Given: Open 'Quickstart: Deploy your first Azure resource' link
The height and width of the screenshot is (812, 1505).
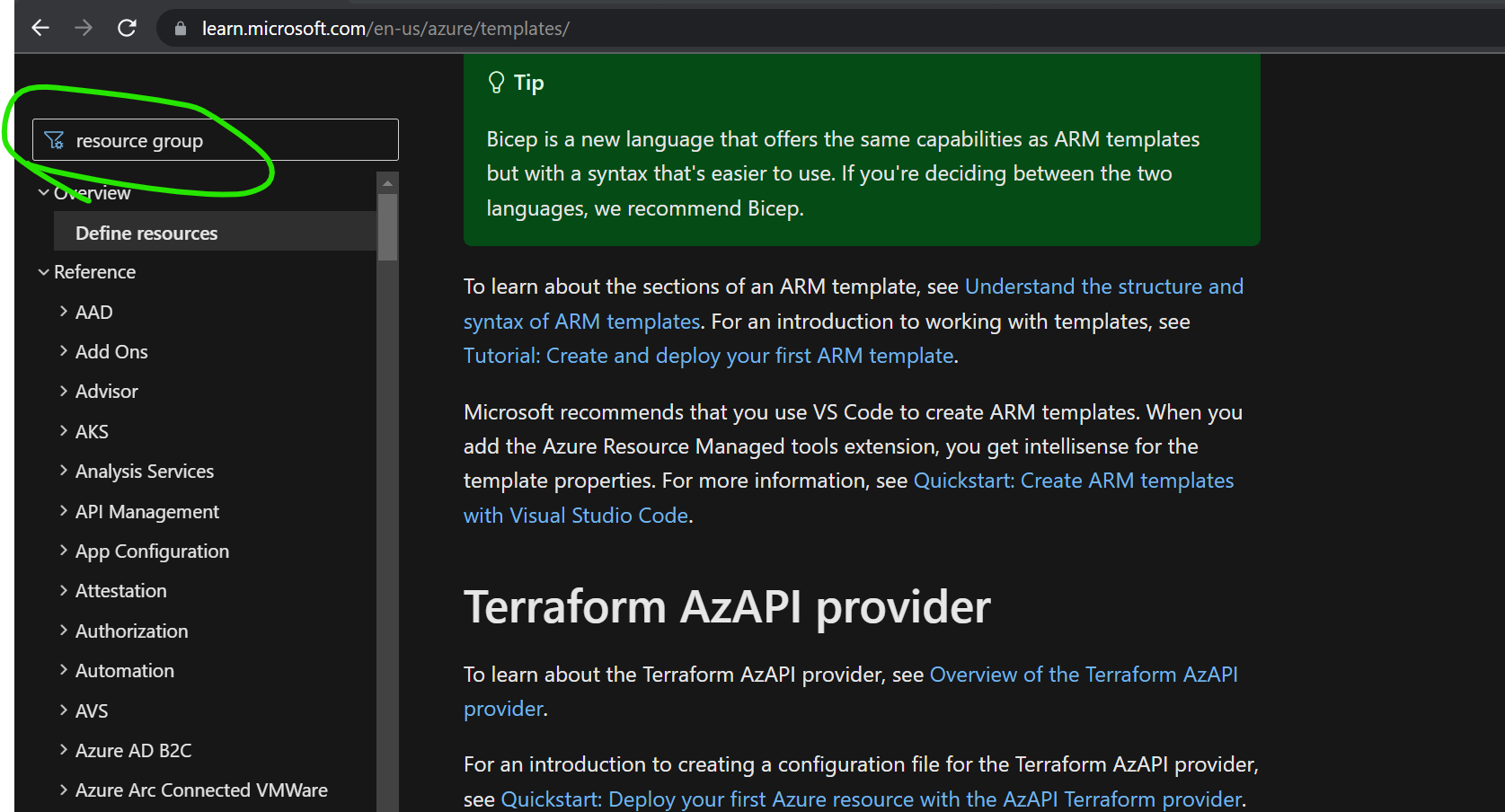Looking at the screenshot, I should pyautogui.click(x=871, y=799).
